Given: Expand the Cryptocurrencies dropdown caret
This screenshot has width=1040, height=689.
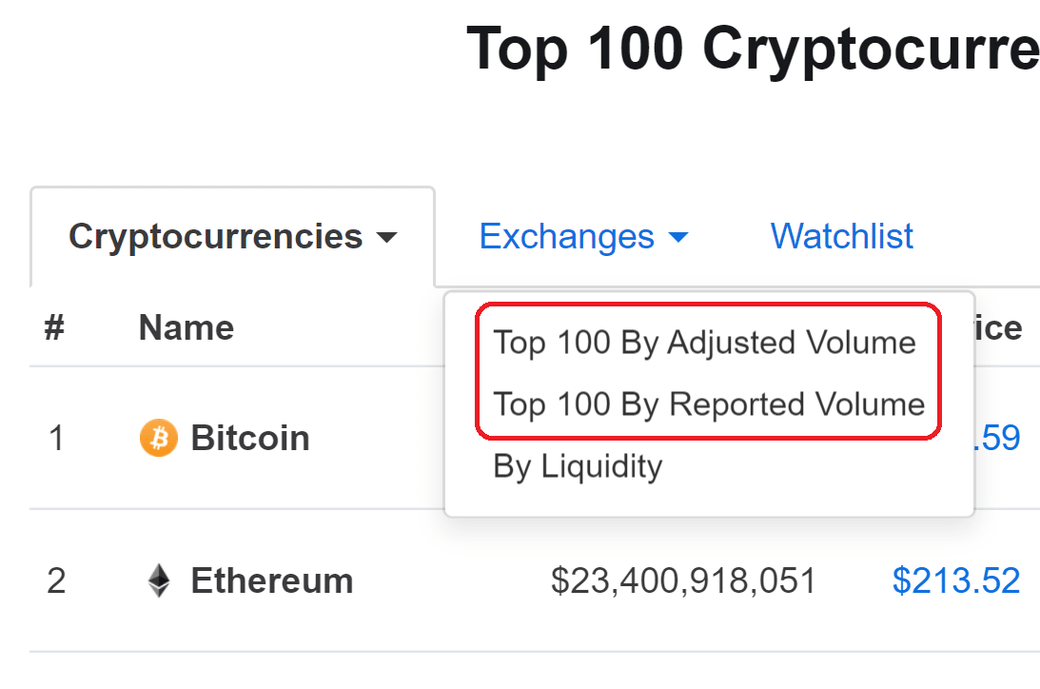Looking at the screenshot, I should pos(386,237).
